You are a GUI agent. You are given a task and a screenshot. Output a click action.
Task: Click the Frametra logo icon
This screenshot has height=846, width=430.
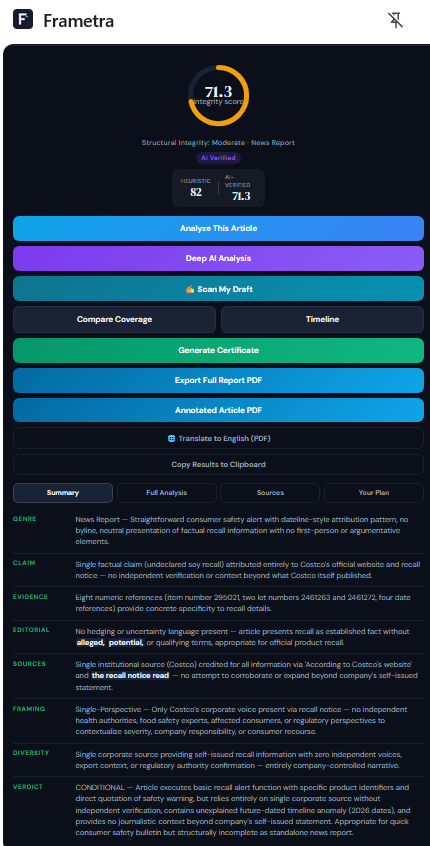[23, 20]
